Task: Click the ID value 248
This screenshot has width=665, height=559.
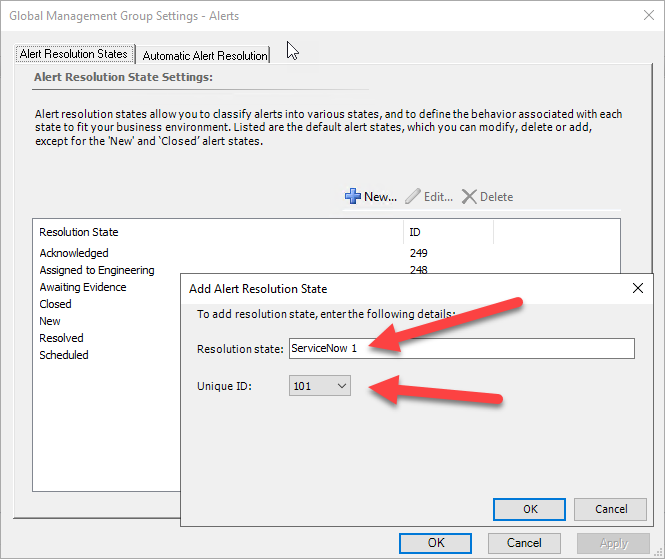Action: [x=419, y=269]
